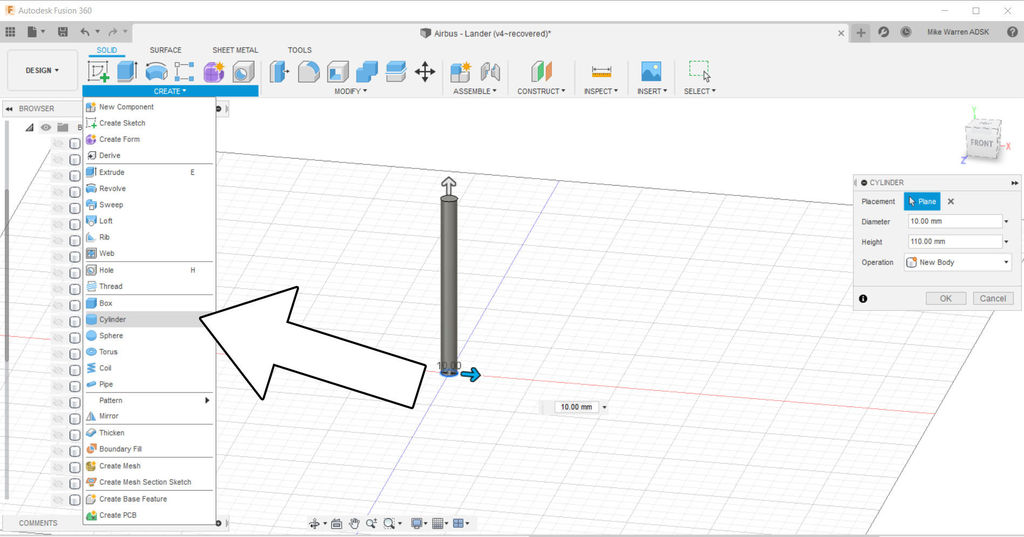Expand the INSERT dropdown menu
This screenshot has width=1024, height=537.
coord(652,91)
